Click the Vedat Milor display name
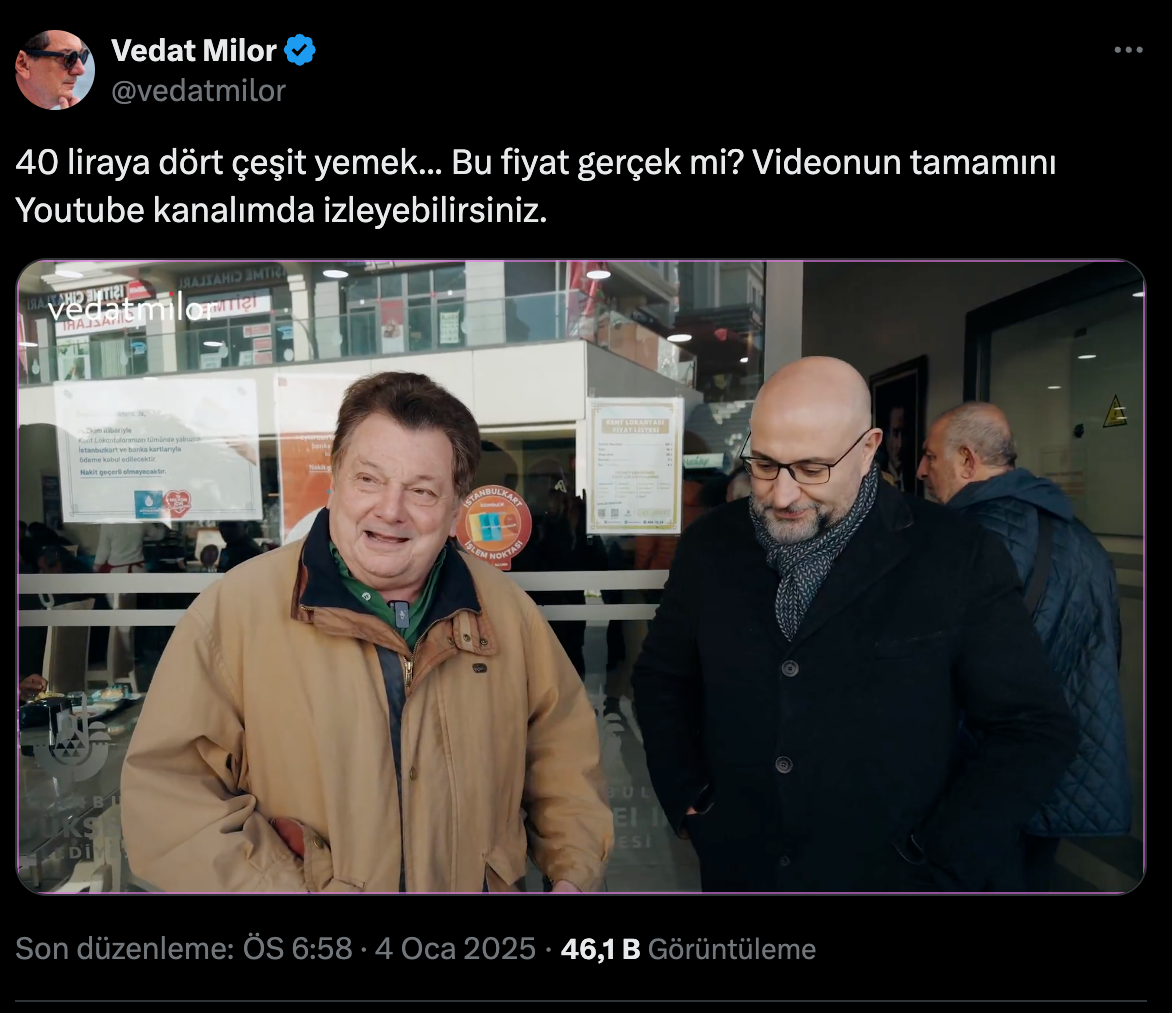Viewport: 1172px width, 1013px height. (x=194, y=51)
